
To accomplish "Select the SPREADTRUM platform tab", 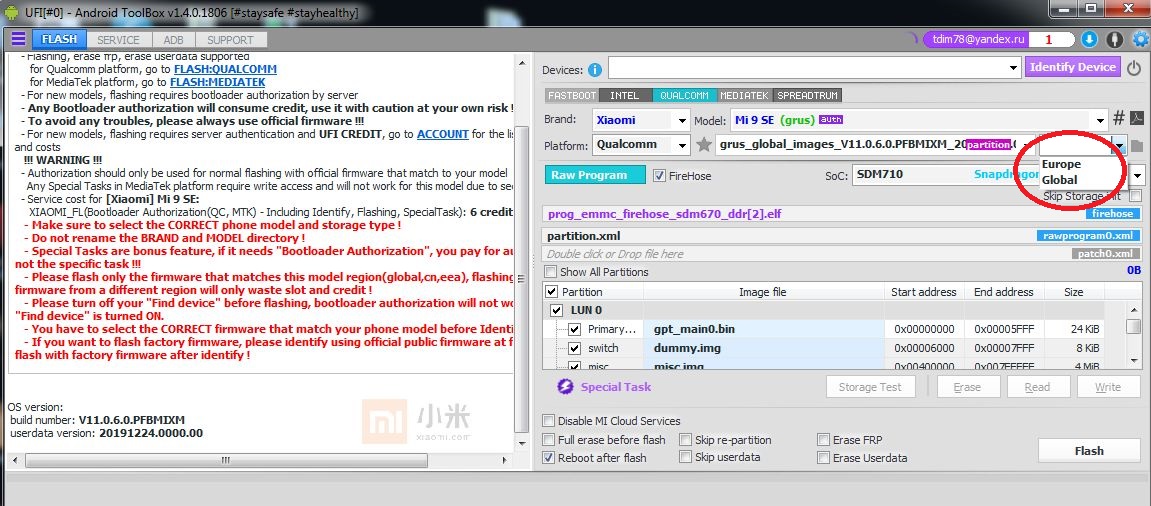I will (x=807, y=95).
